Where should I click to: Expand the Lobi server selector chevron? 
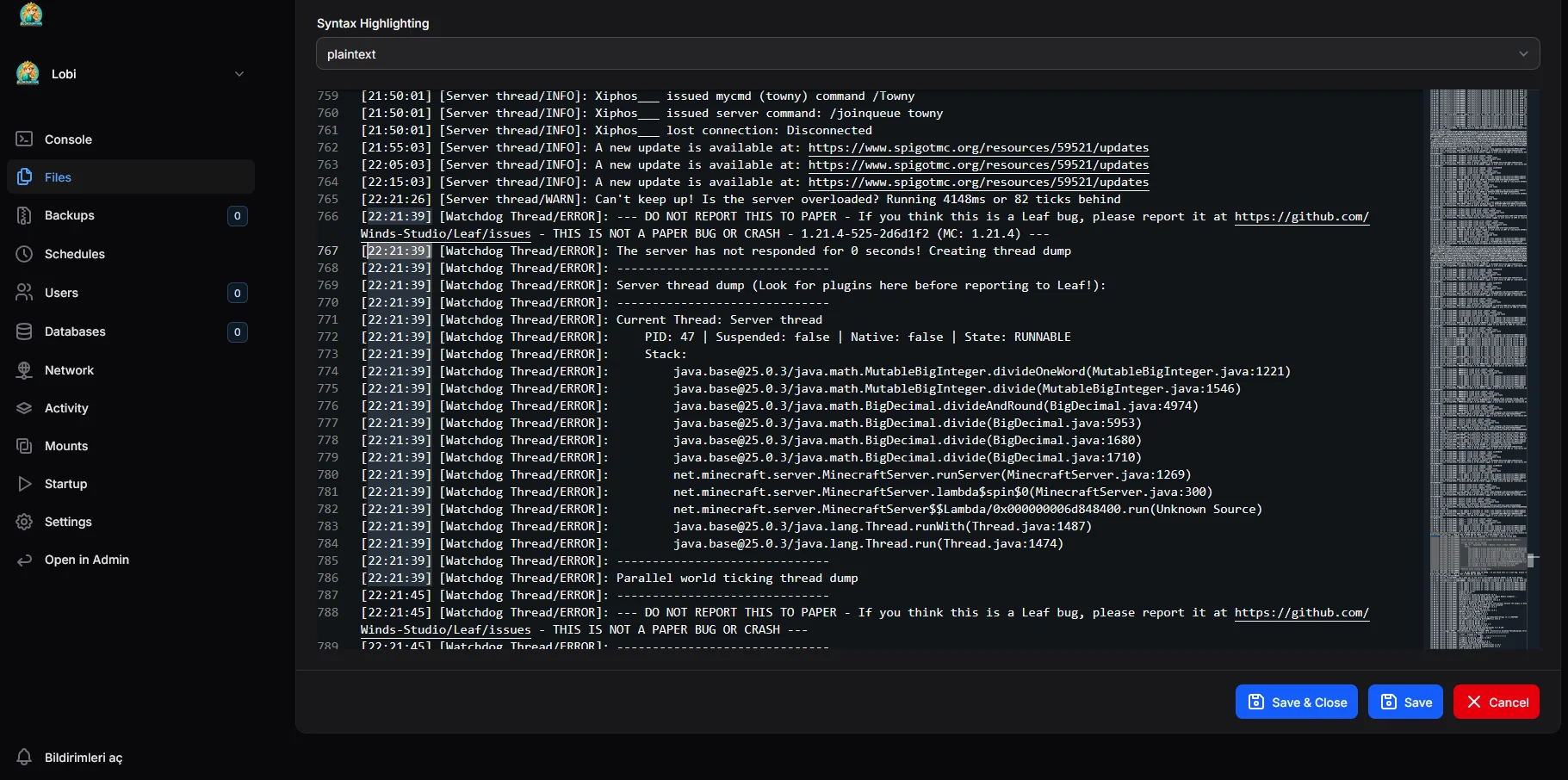[x=239, y=74]
